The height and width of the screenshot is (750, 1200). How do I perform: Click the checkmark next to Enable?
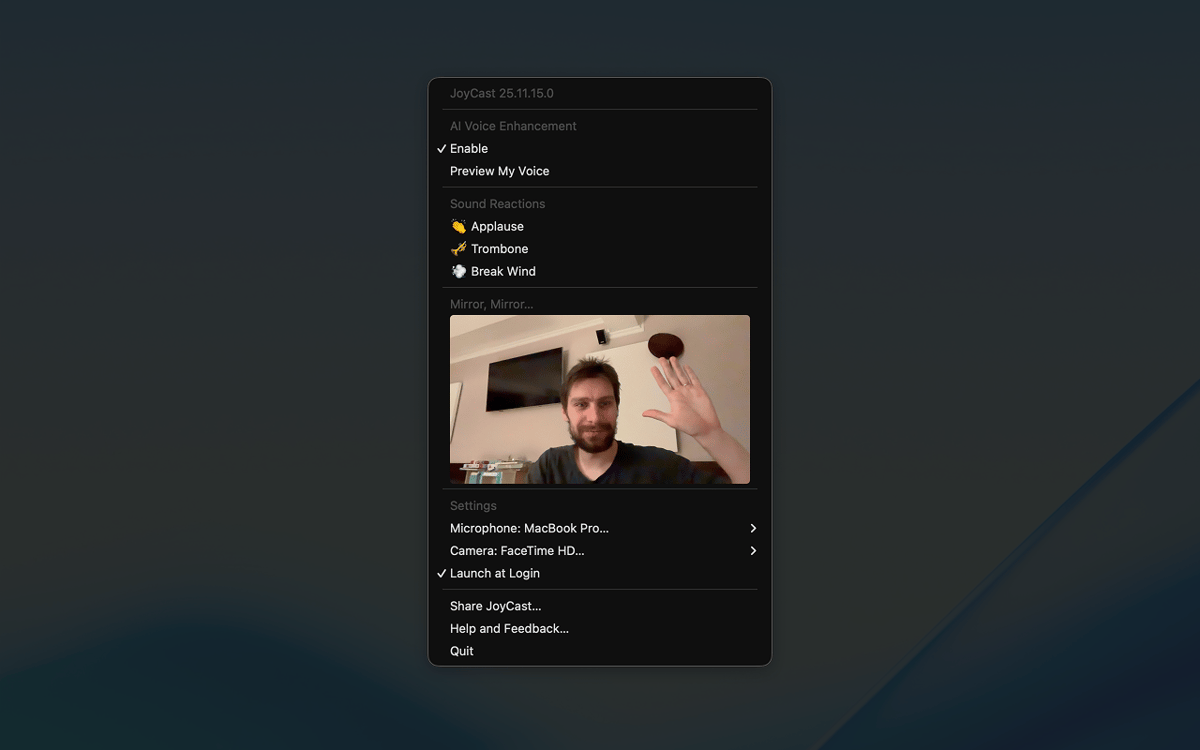point(441,149)
